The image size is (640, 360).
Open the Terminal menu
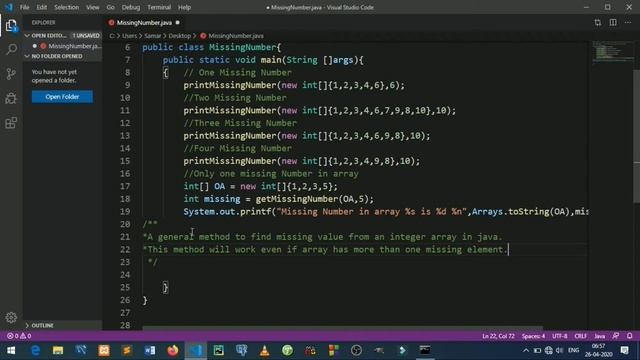pyautogui.click(x=159, y=7)
